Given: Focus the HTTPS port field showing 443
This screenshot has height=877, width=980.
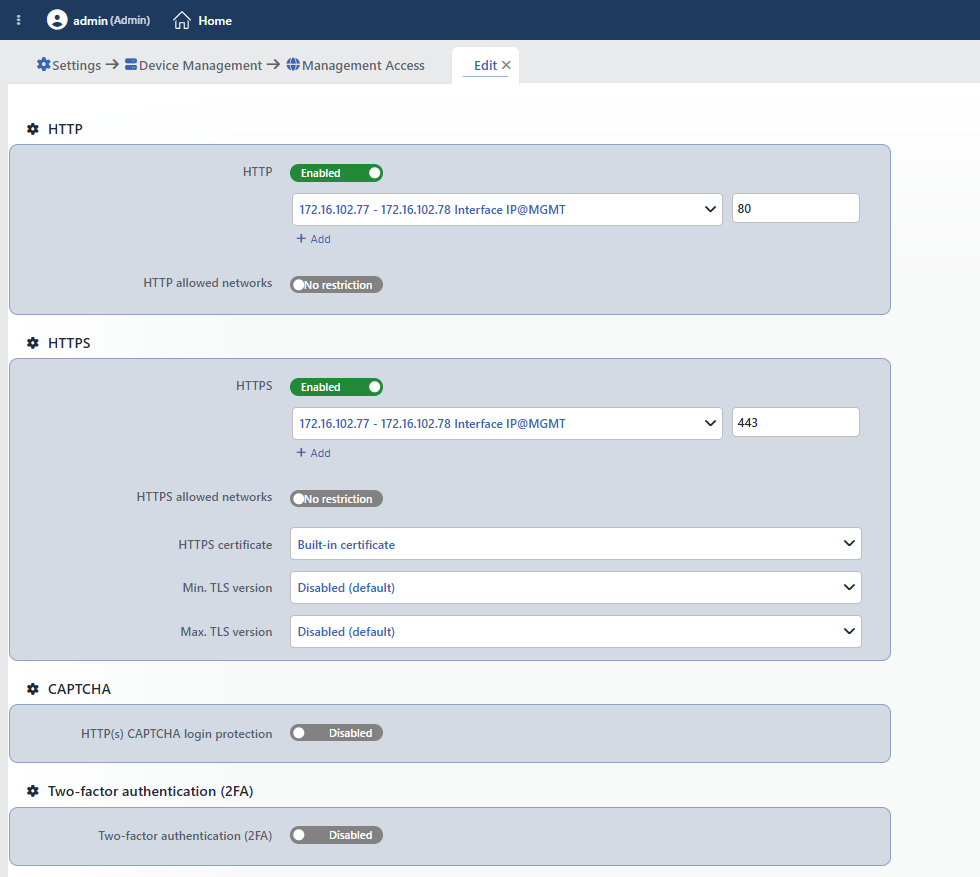Looking at the screenshot, I should pos(796,422).
